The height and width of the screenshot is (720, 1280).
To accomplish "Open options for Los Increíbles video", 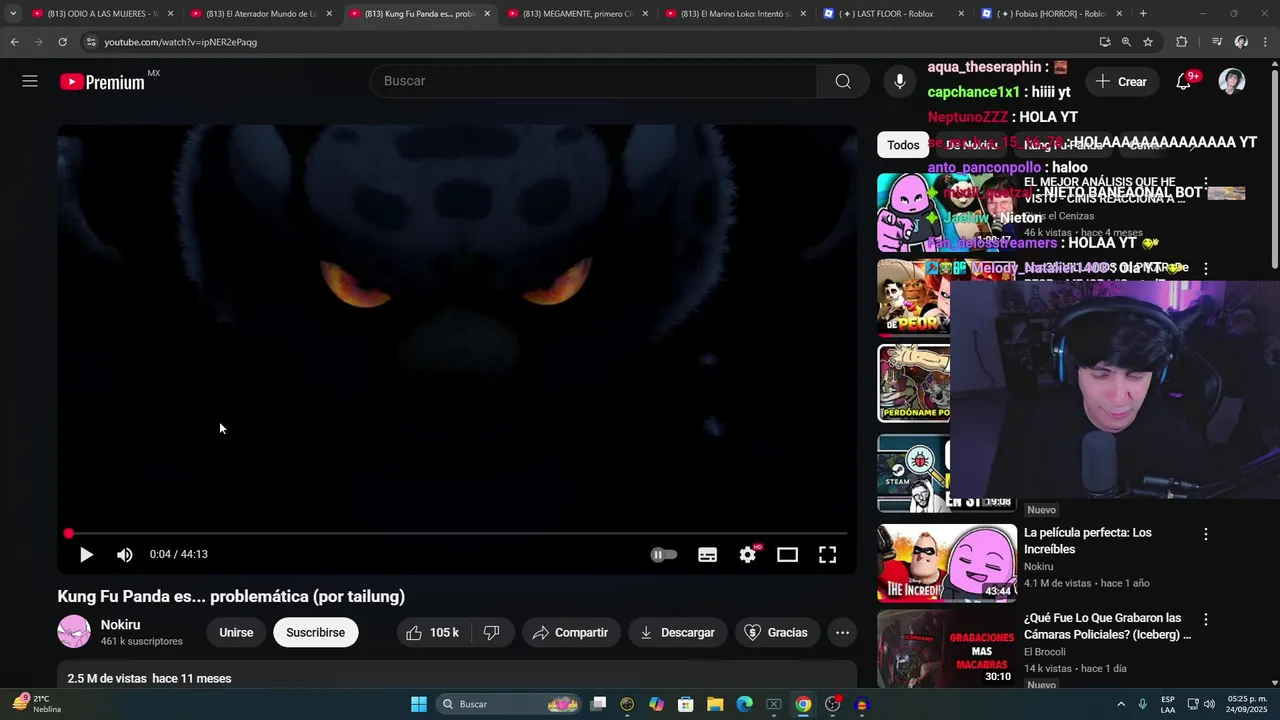I will click(1206, 534).
